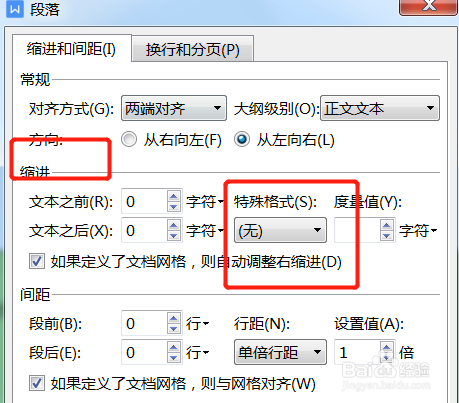Open the 对齐方式 alignment dropdown

click(x=174, y=108)
